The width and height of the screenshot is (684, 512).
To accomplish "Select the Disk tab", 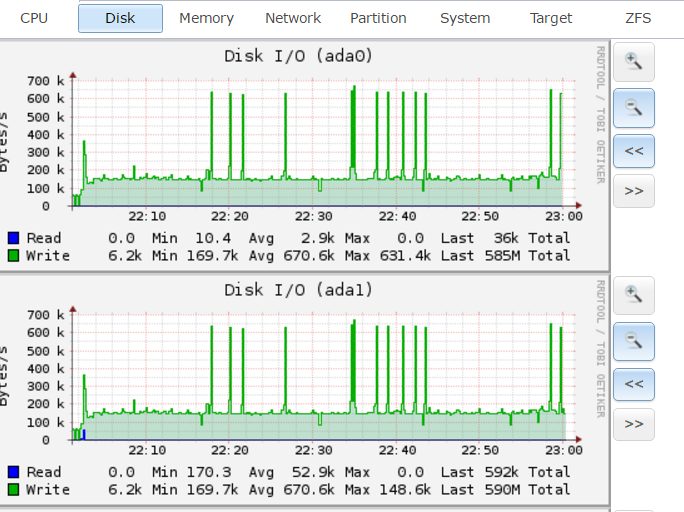I will point(120,18).
